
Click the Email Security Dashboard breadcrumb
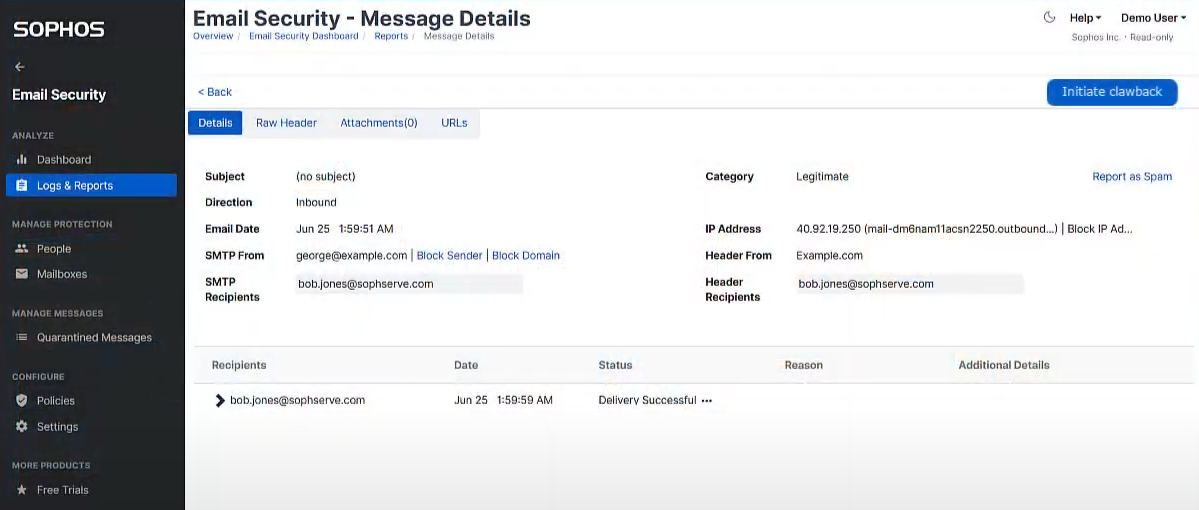tap(304, 36)
